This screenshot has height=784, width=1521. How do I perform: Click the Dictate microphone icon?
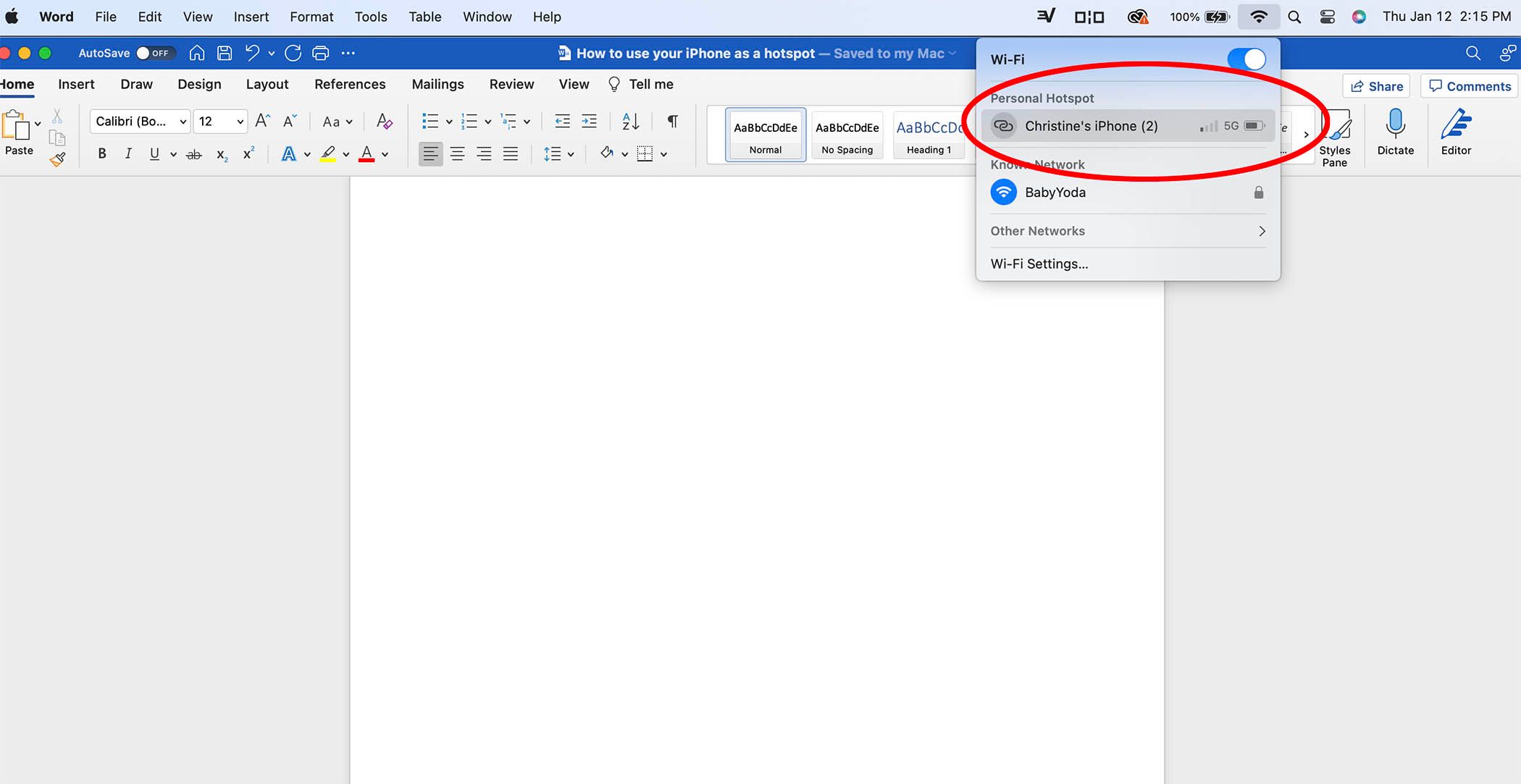pyautogui.click(x=1395, y=125)
